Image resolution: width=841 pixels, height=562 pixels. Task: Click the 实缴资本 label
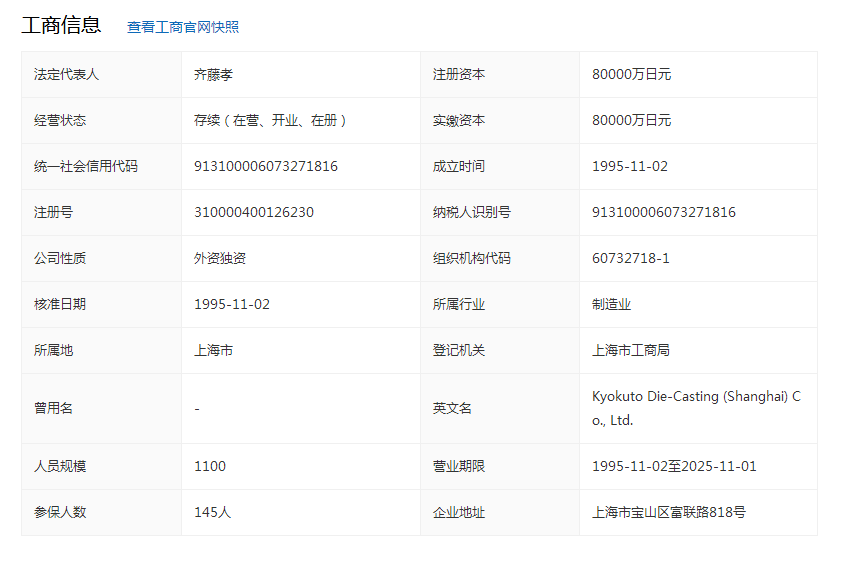pos(459,121)
